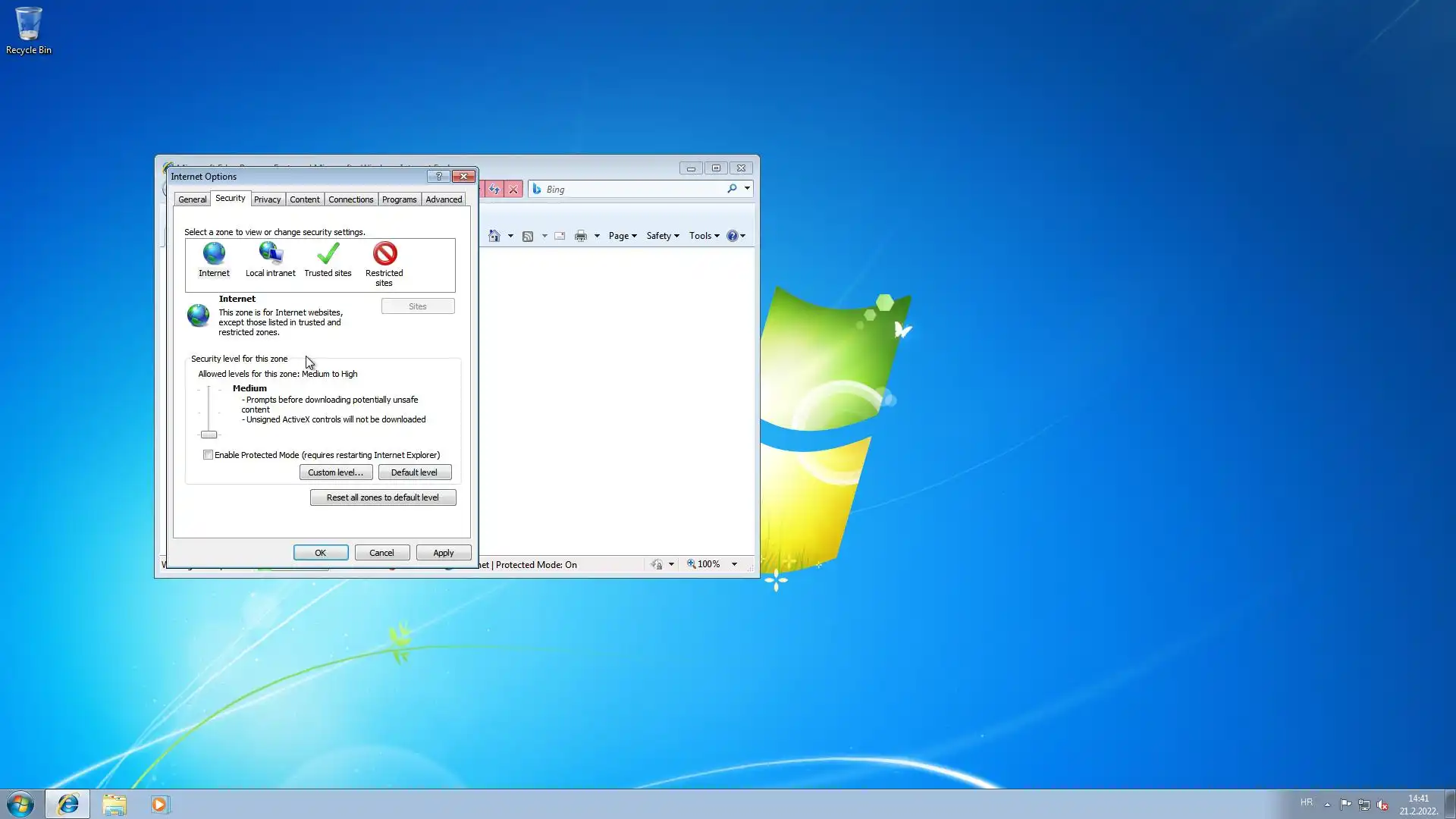
Task: Click the refresh icon next to address bar
Action: (494, 190)
